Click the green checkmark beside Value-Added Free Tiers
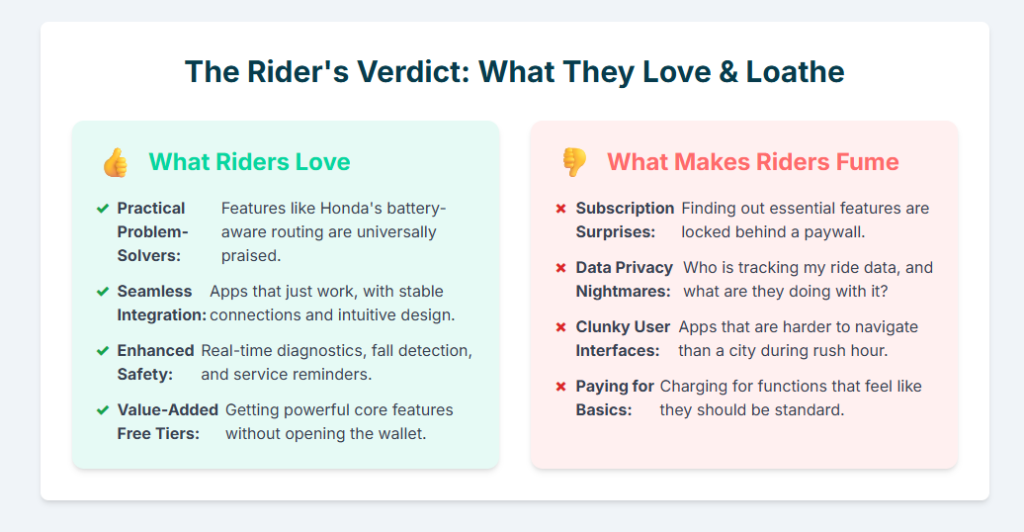The image size is (1024, 532). pyautogui.click(x=102, y=410)
